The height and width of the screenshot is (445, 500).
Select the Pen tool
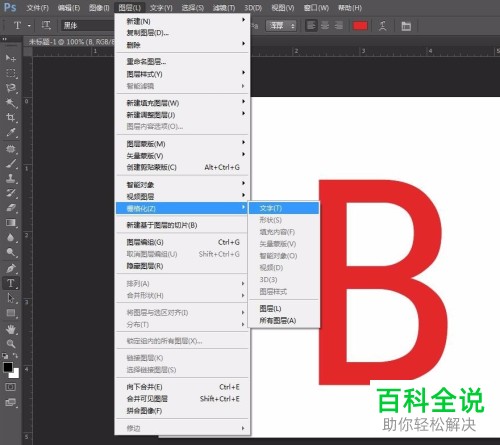point(11,268)
